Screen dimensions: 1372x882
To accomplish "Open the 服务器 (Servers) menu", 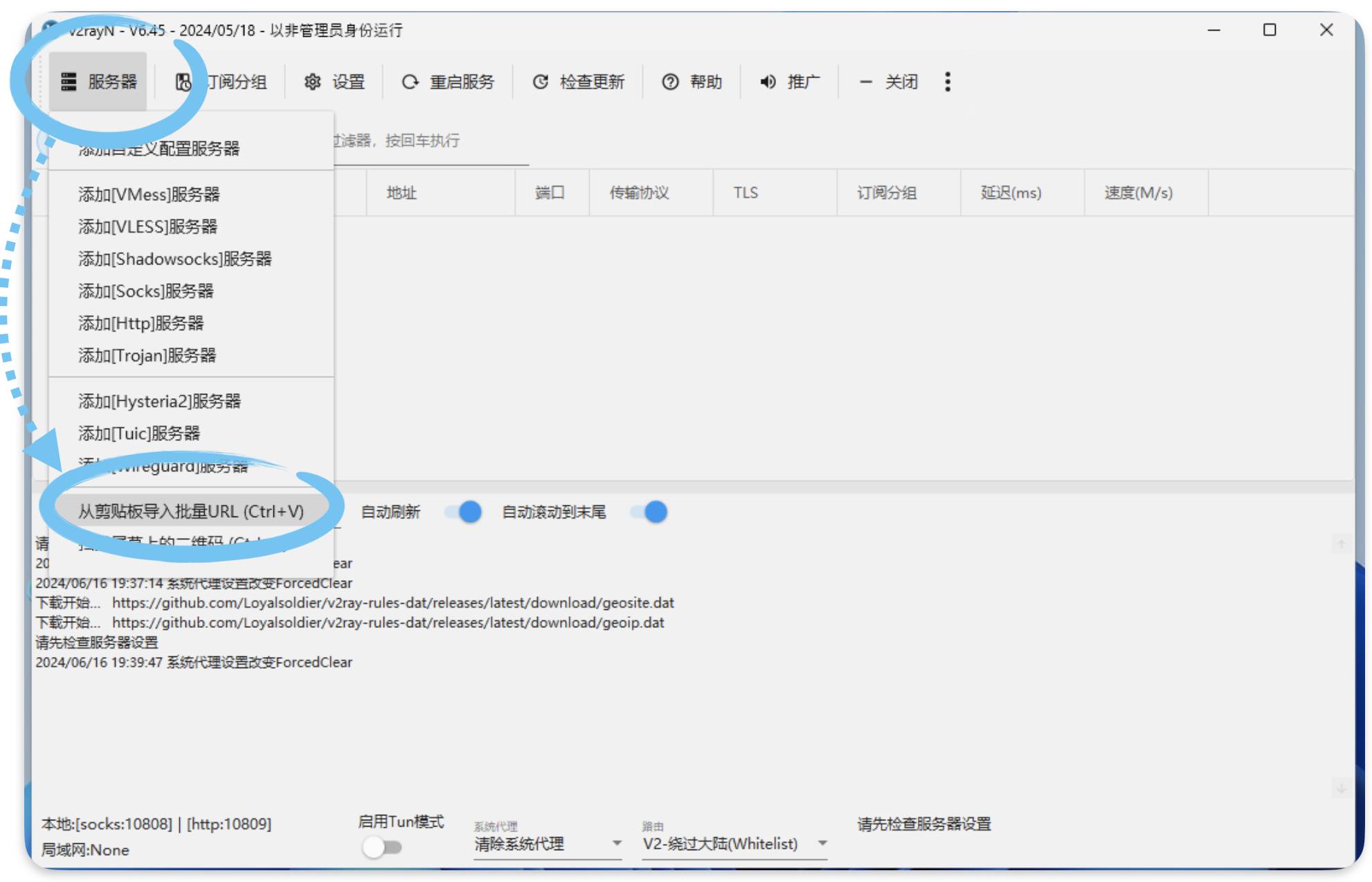I will pos(100,81).
